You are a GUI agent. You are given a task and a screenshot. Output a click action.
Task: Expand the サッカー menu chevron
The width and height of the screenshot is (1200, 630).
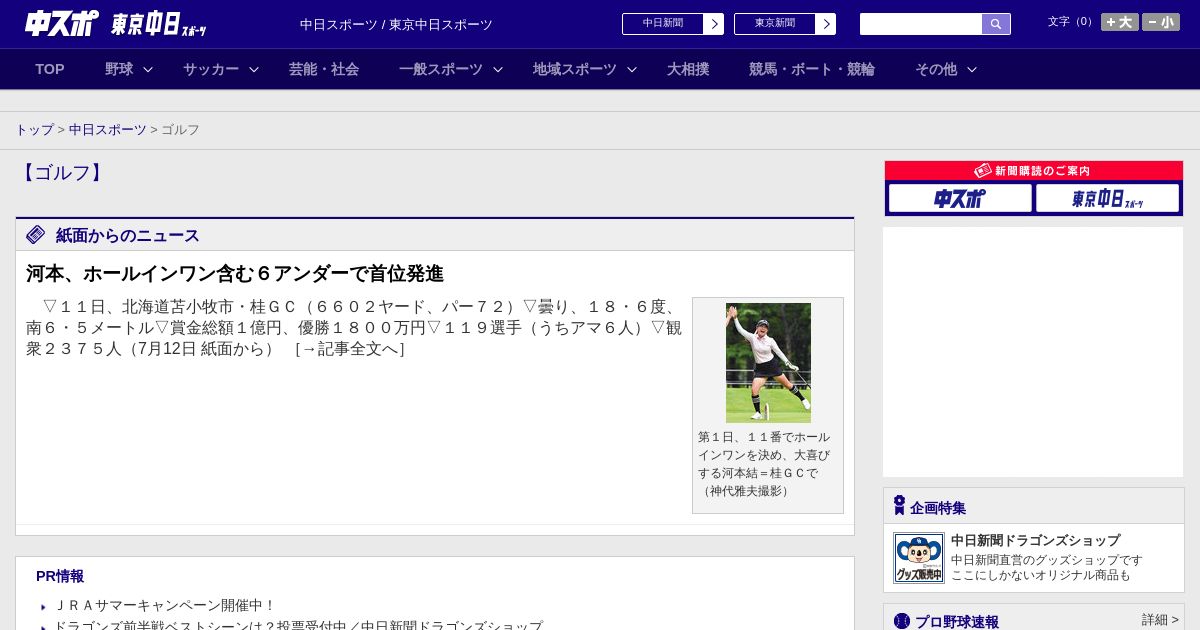254,70
